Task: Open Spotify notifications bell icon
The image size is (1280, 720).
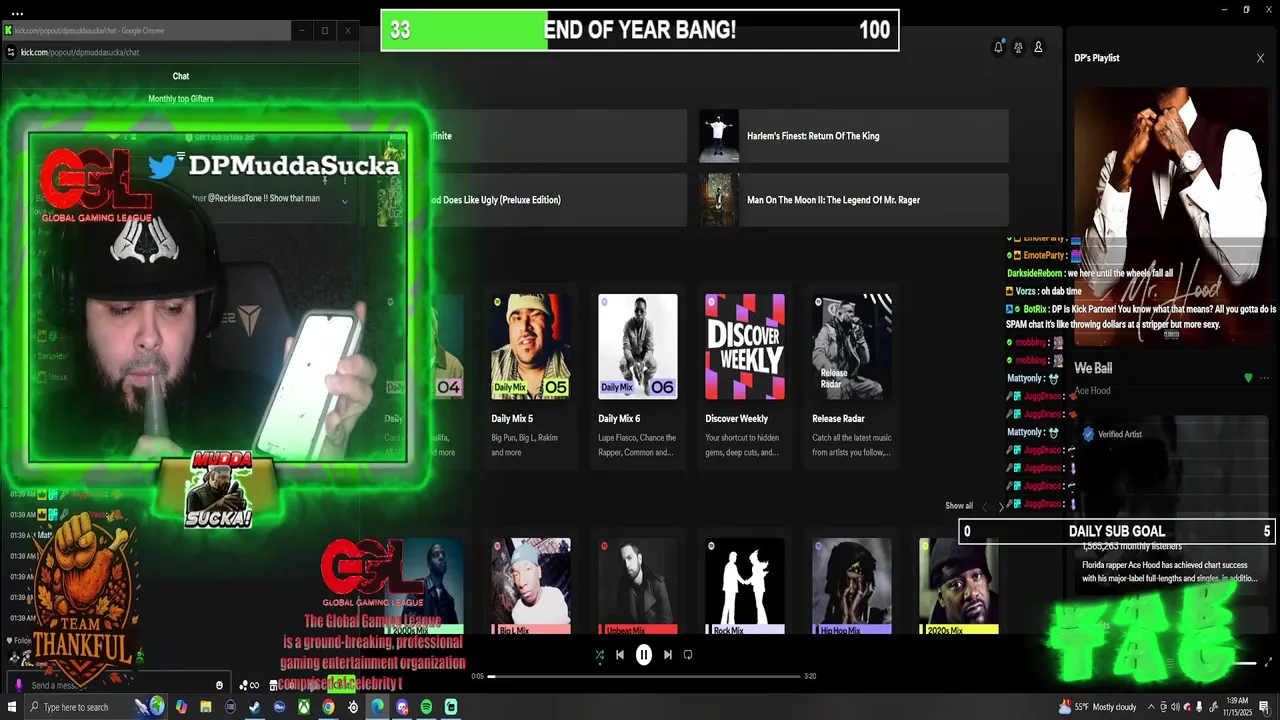Action: click(x=998, y=47)
